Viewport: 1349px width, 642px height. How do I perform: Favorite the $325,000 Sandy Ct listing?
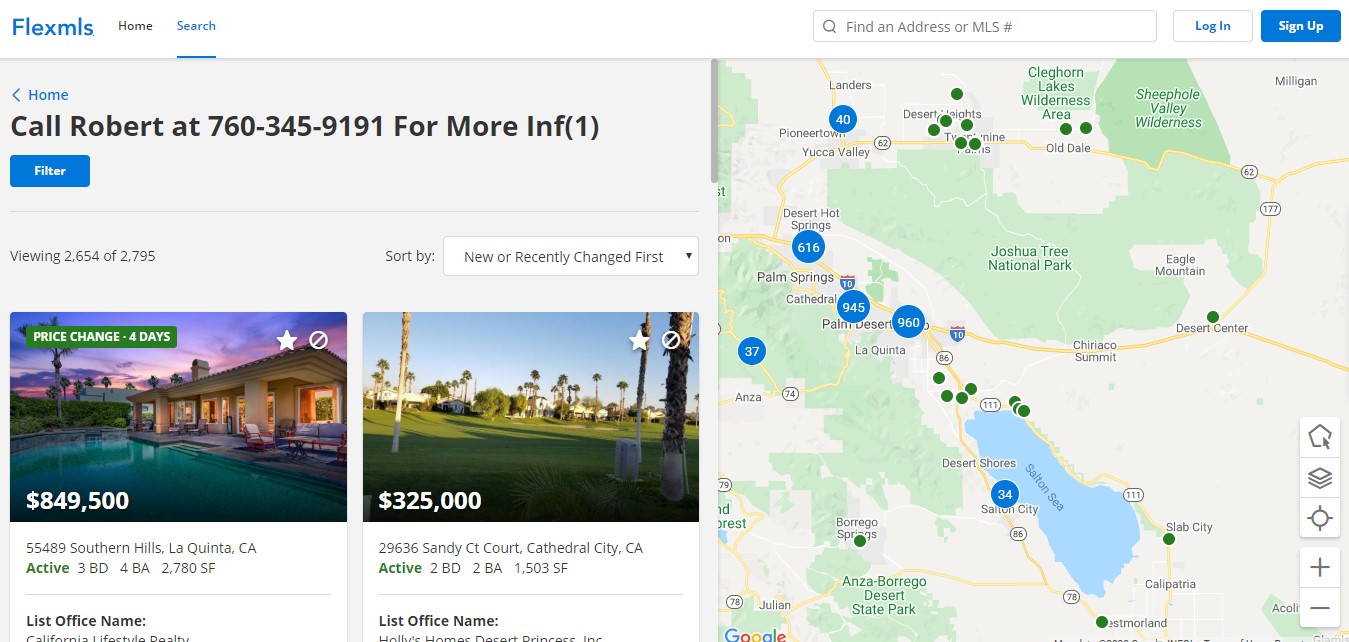640,340
